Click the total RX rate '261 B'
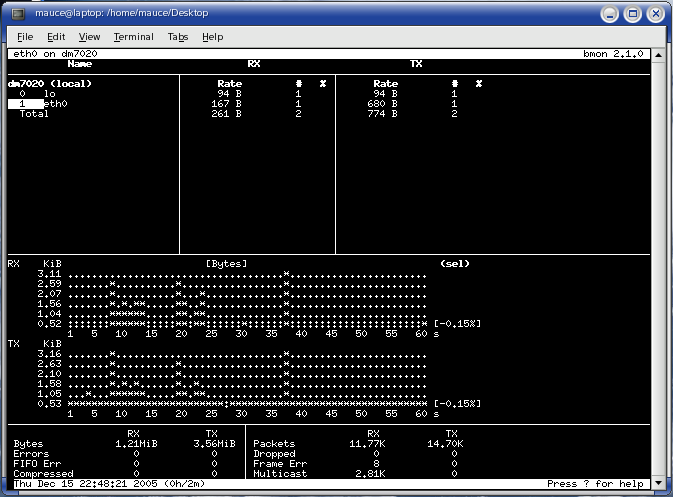673x497 pixels. [x=226, y=114]
